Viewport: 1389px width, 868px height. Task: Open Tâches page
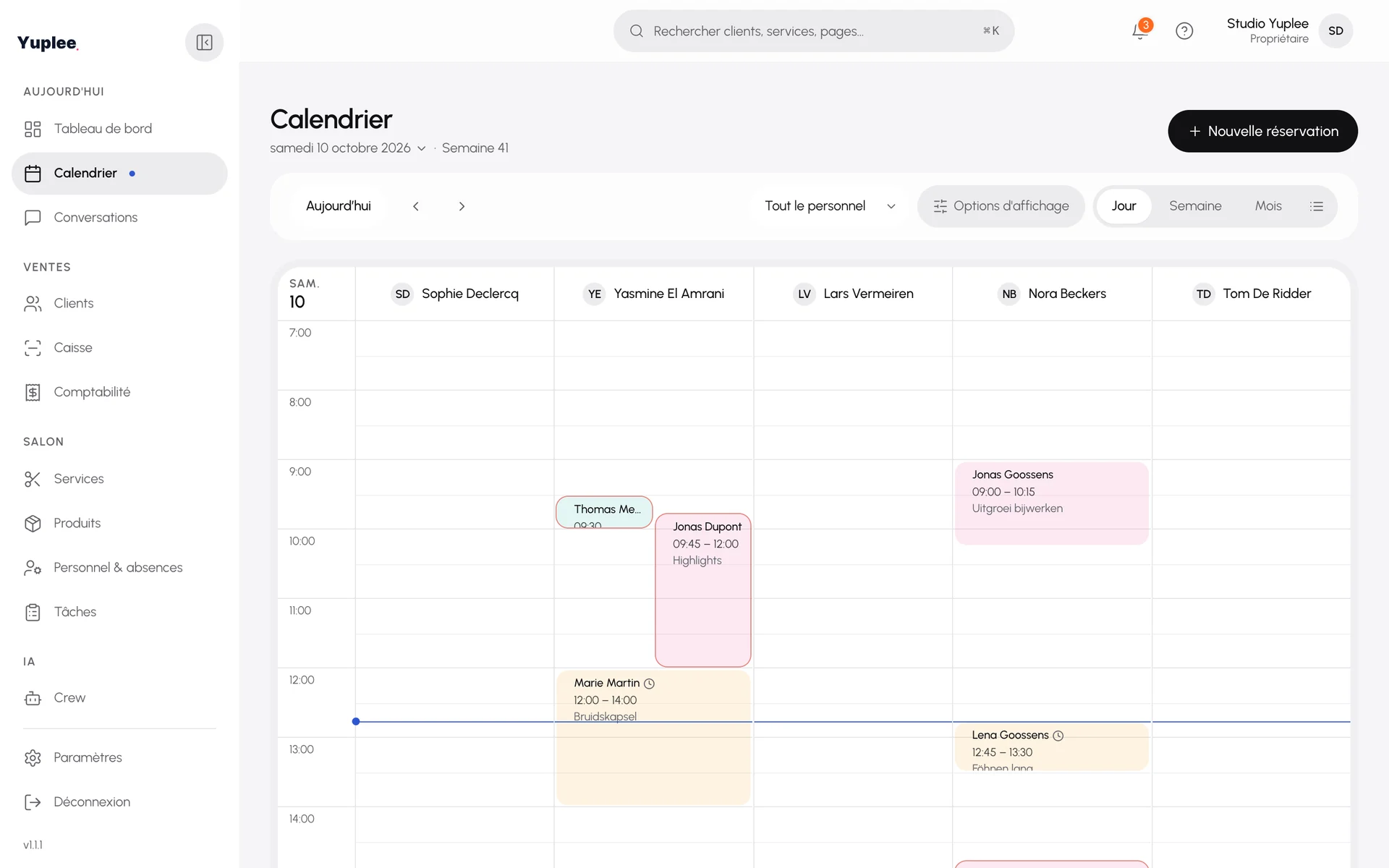(x=119, y=612)
